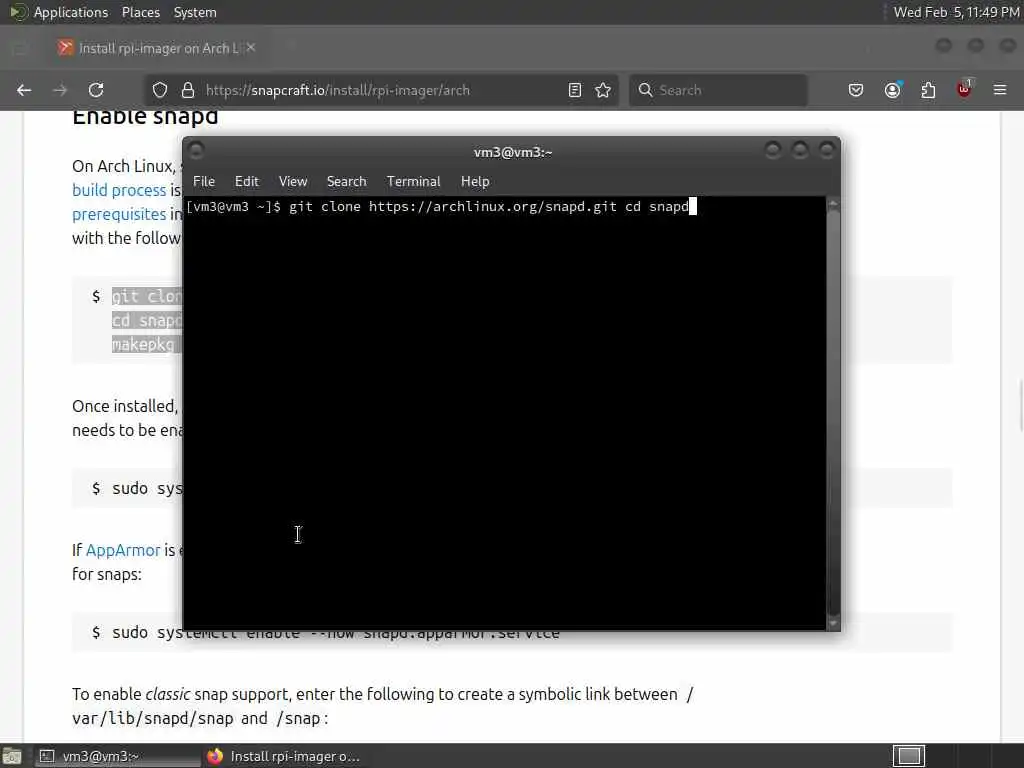Click the terminal scrollbar up arrow
Viewport: 1024px width, 768px height.
(833, 204)
